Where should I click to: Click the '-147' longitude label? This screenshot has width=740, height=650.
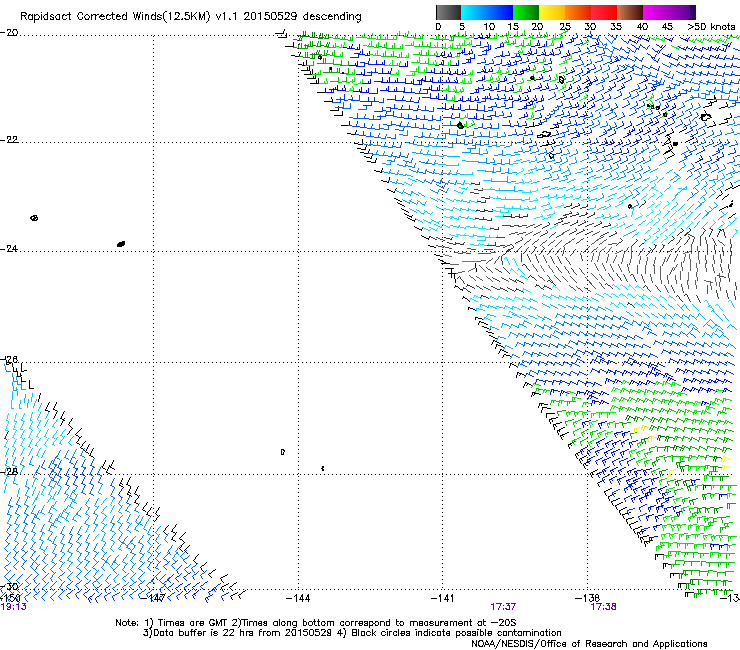coord(153,598)
